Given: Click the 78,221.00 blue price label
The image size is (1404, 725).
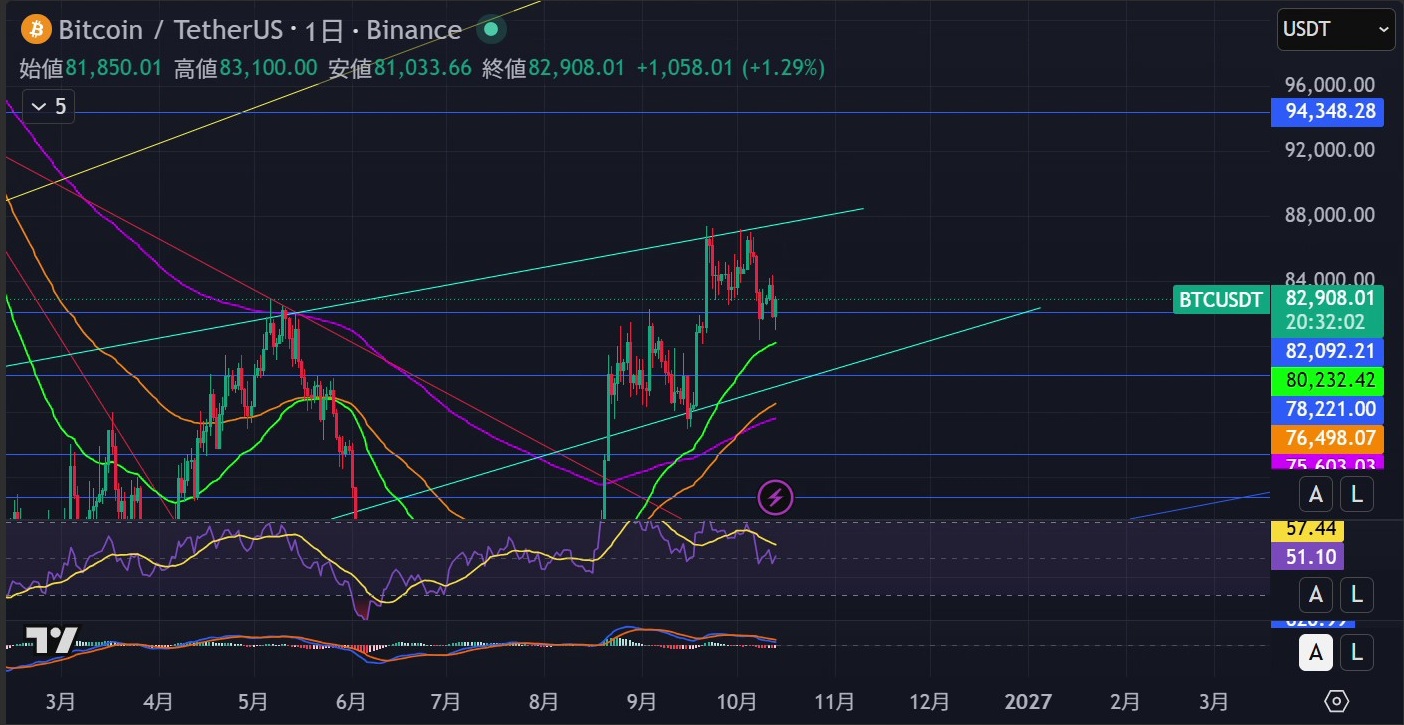Looking at the screenshot, I should [x=1327, y=409].
